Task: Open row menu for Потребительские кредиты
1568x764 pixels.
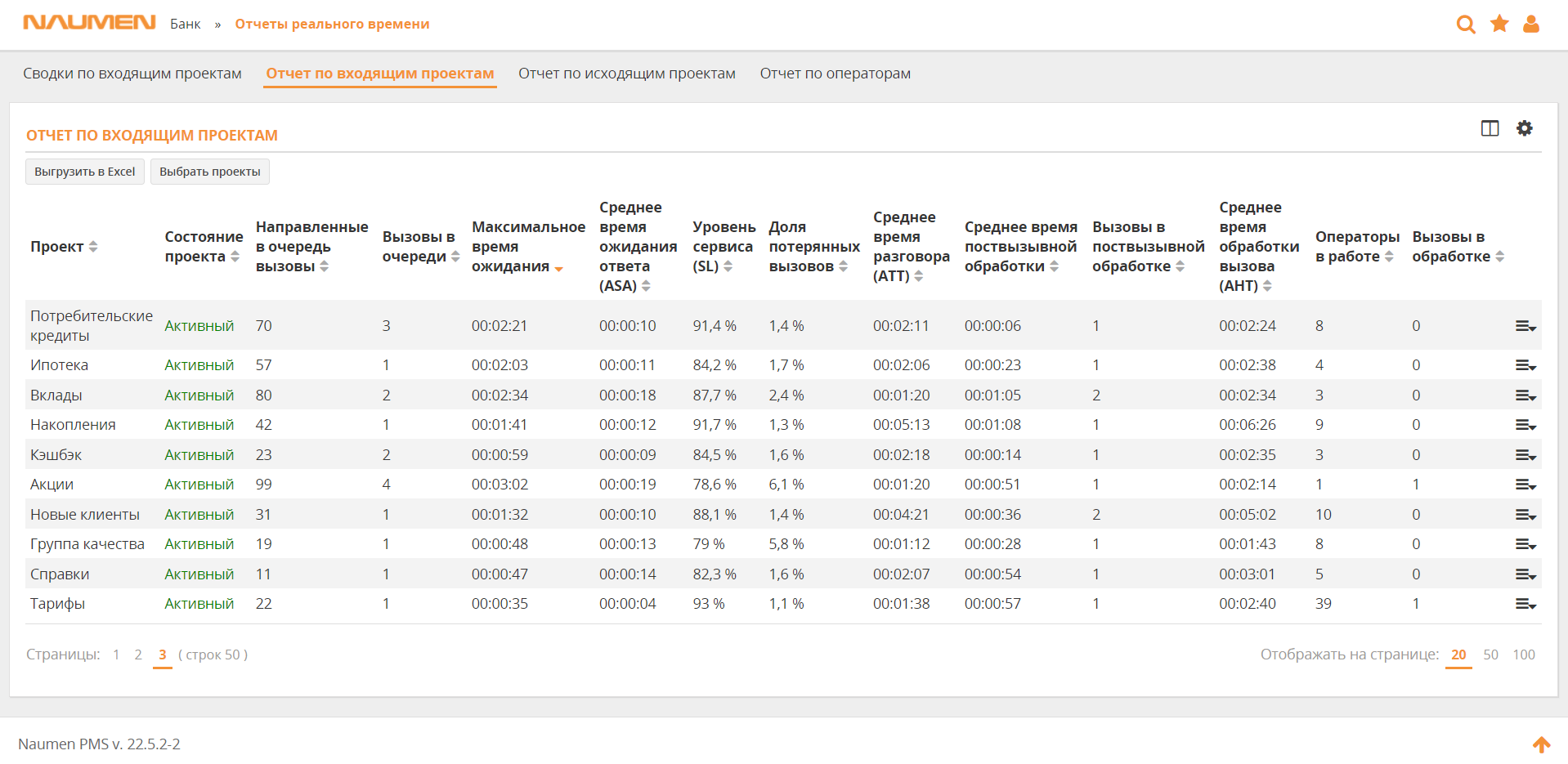Action: click(1525, 326)
